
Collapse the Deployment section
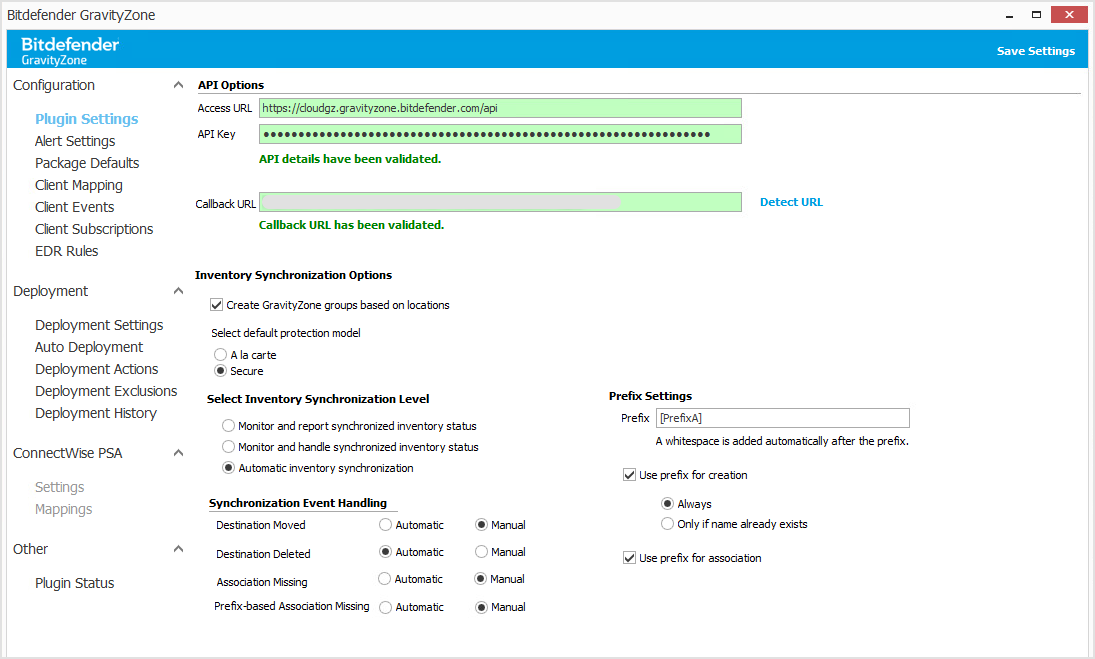(x=178, y=290)
